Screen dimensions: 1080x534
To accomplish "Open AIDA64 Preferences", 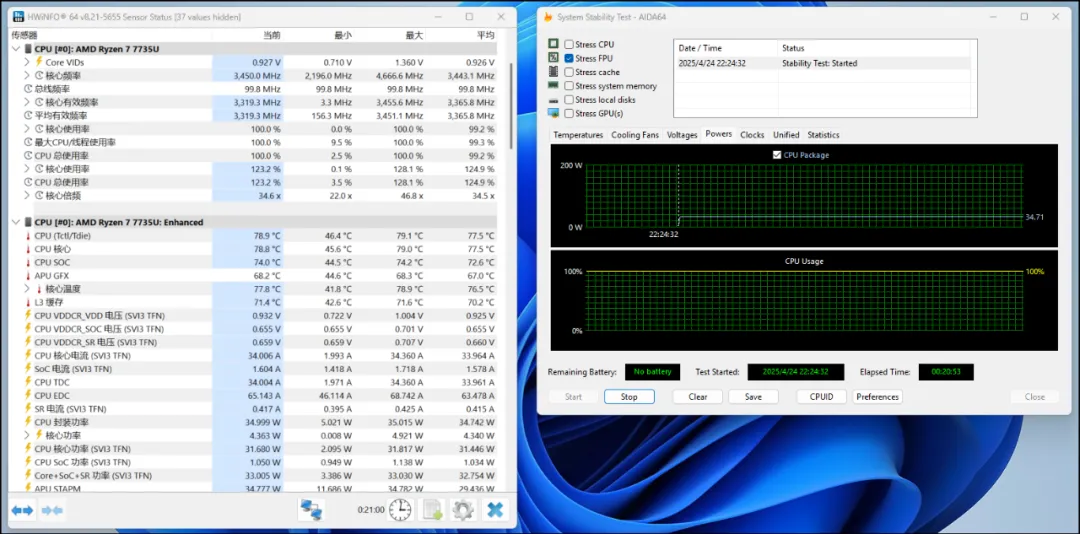I will tap(878, 397).
